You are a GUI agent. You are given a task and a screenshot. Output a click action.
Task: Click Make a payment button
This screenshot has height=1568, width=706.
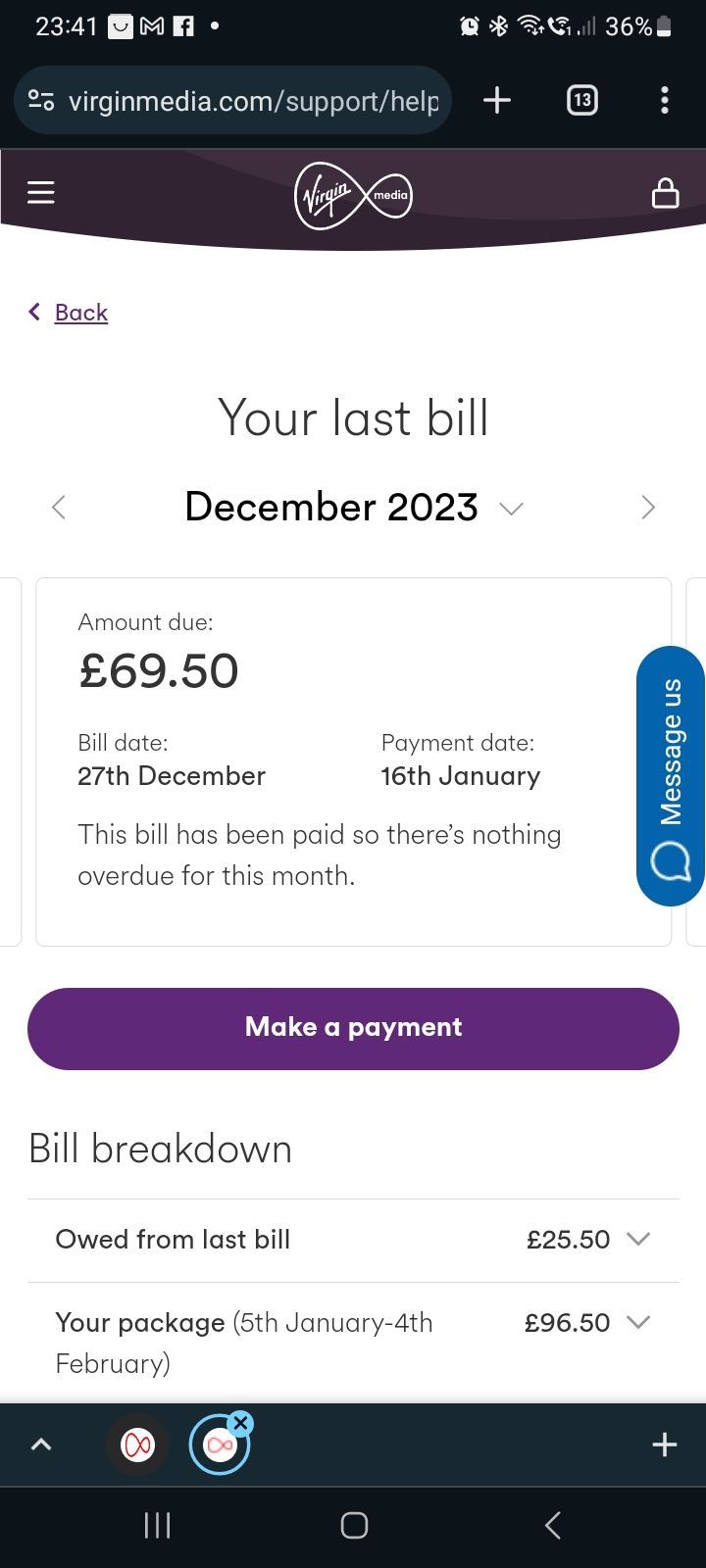pos(353,1028)
